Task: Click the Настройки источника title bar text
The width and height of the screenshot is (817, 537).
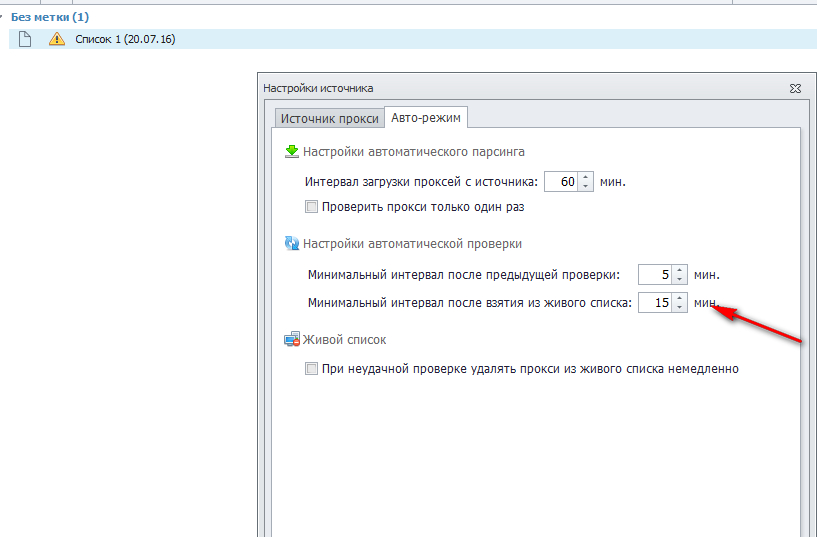Action: coord(318,88)
